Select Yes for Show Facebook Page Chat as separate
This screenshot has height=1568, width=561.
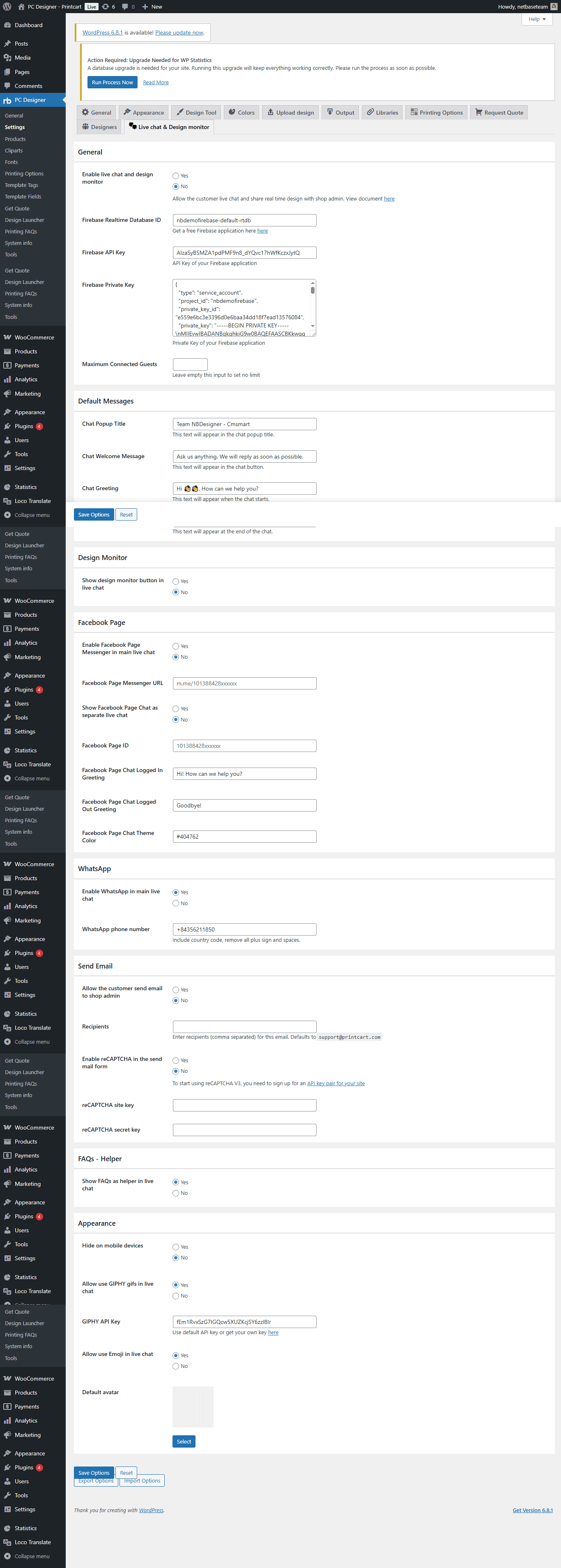coord(176,709)
